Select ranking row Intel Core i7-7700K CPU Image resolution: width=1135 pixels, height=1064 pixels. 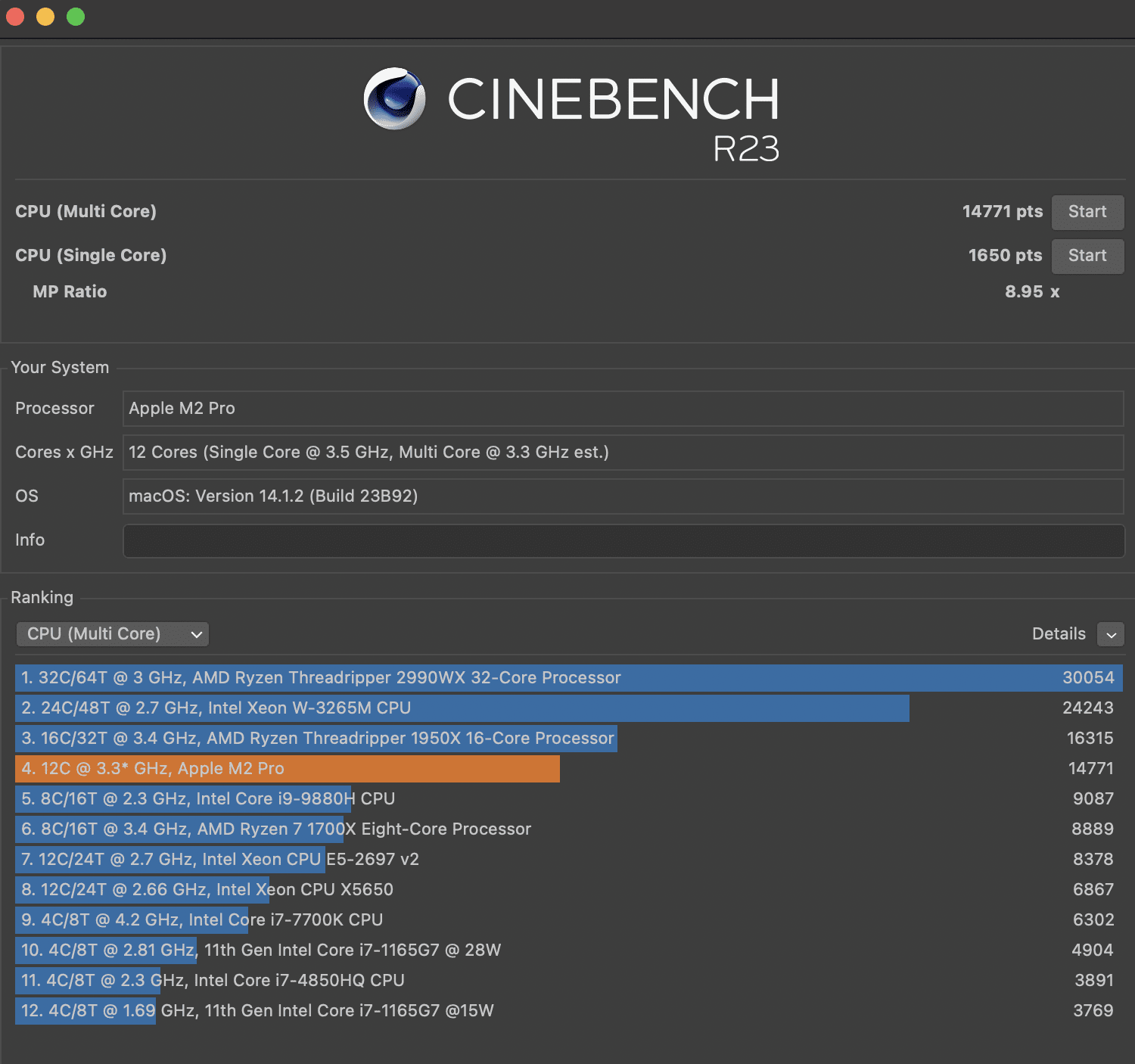(x=569, y=920)
